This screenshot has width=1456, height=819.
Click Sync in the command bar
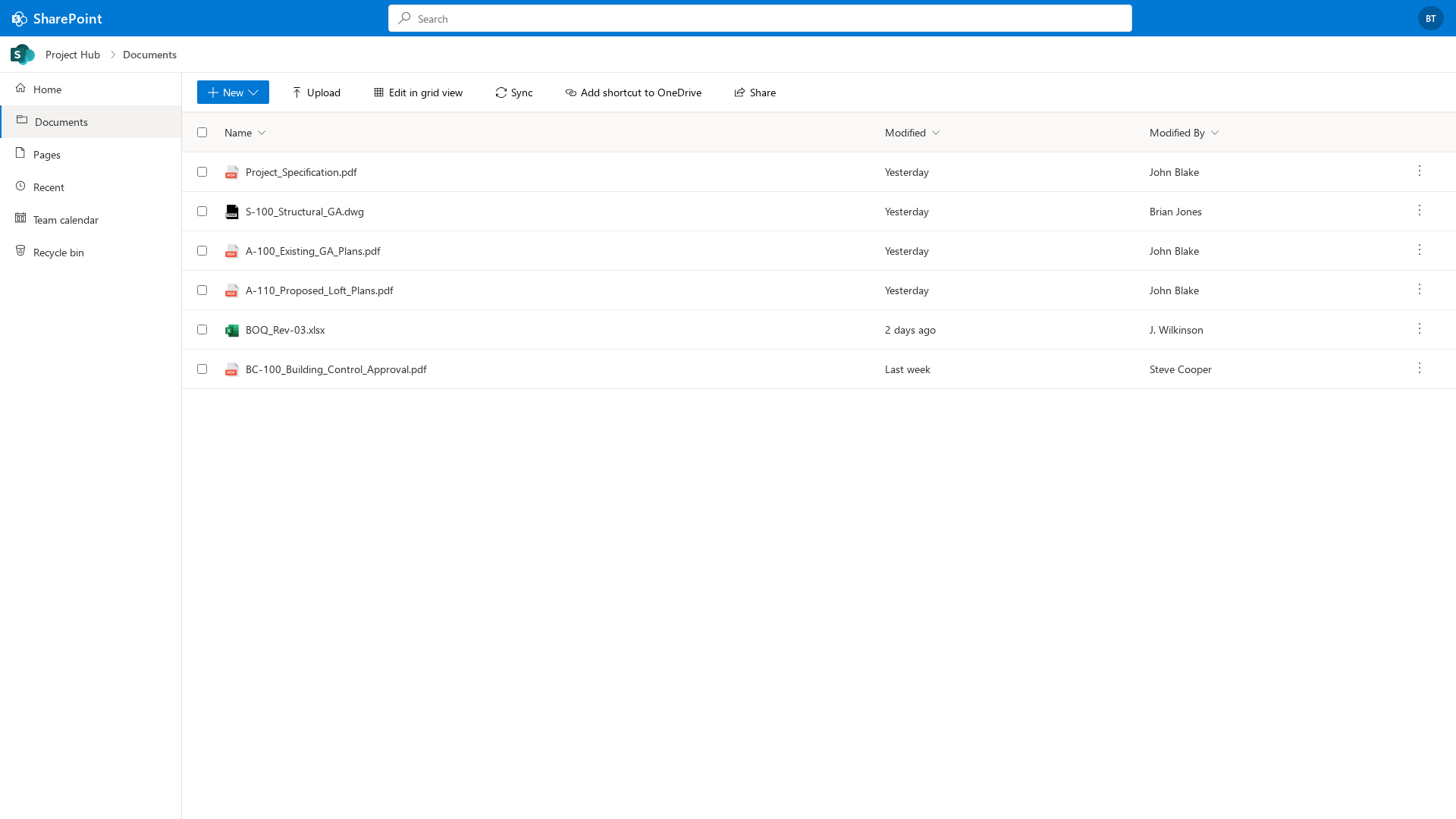[514, 93]
